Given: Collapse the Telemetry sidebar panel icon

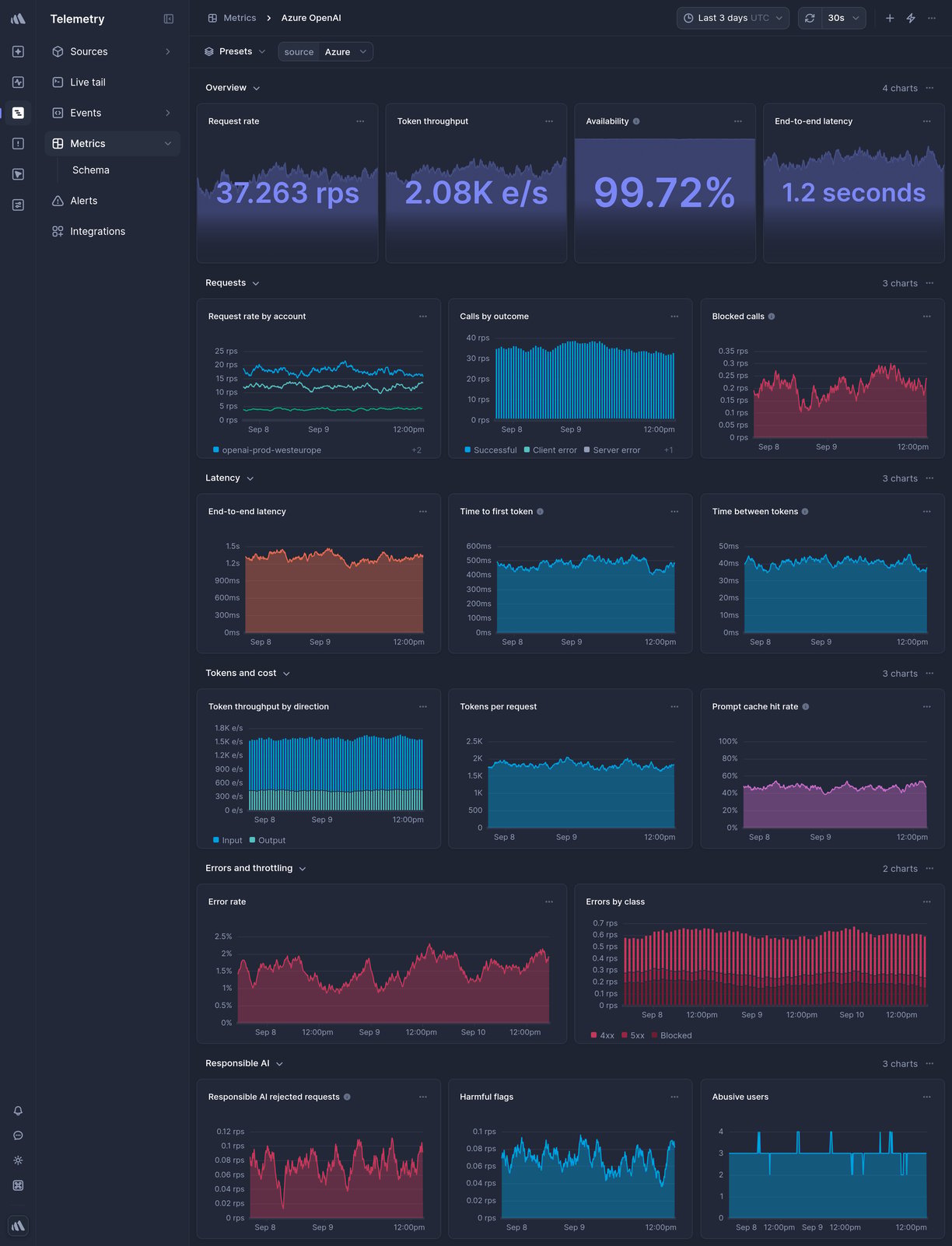Looking at the screenshot, I should [x=169, y=19].
